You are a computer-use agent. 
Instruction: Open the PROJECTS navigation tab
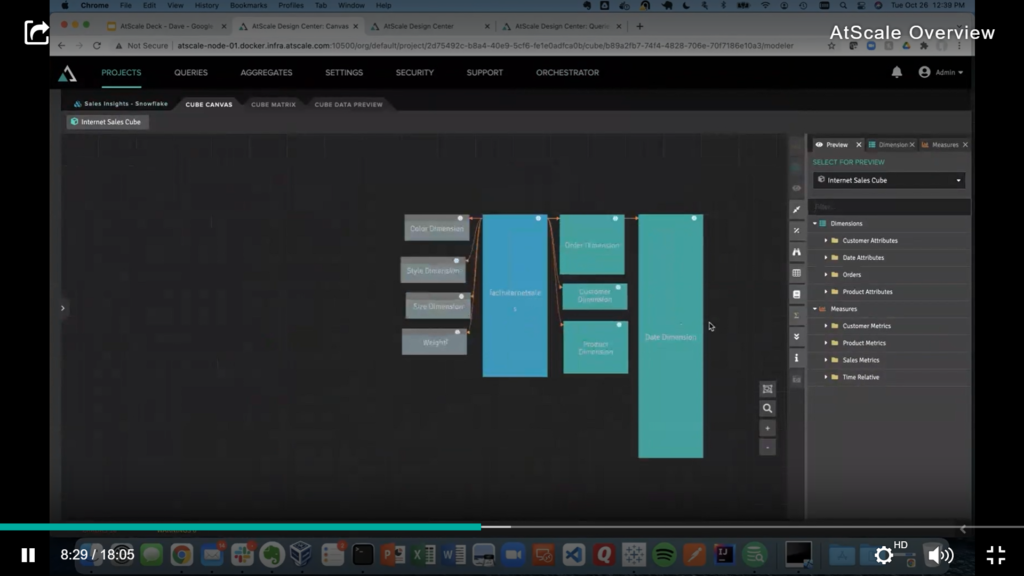[121, 72]
